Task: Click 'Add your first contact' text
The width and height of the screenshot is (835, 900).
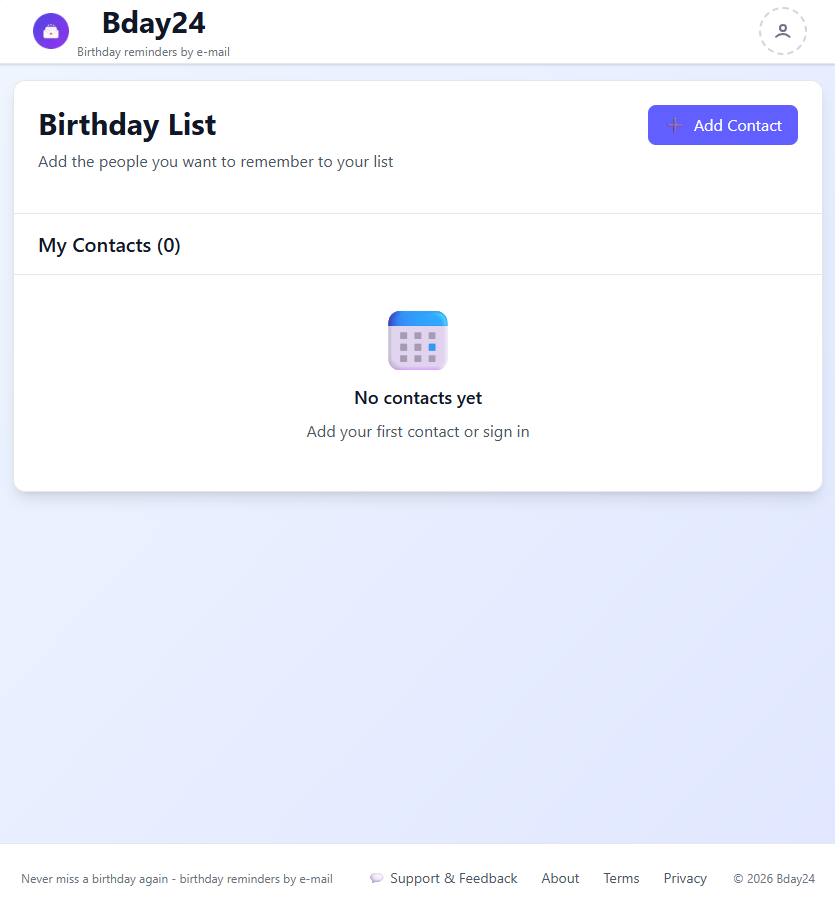Action: coord(380,431)
